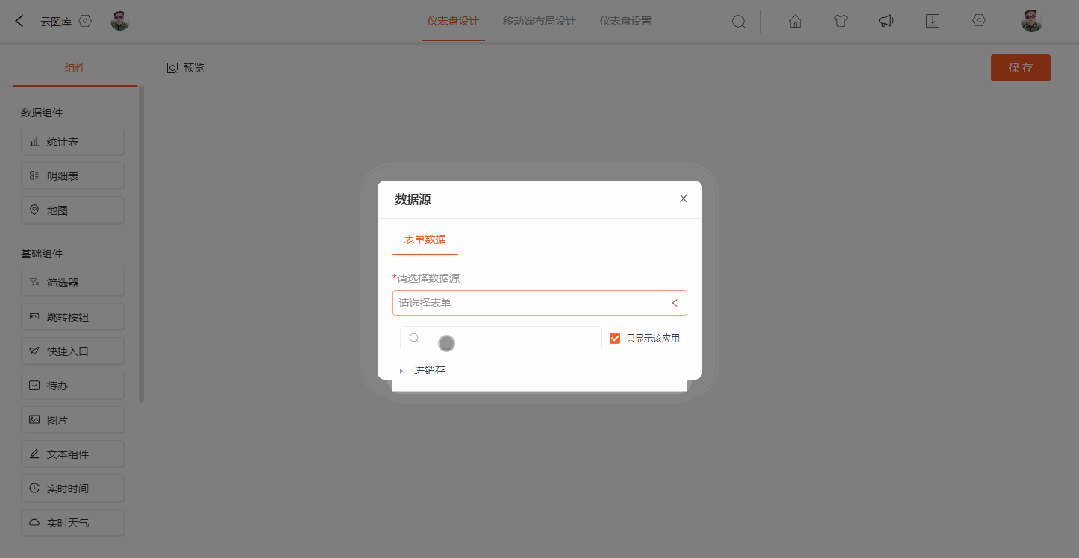Open the avatar next to 云图库
1079x558 pixels.
tap(120, 21)
